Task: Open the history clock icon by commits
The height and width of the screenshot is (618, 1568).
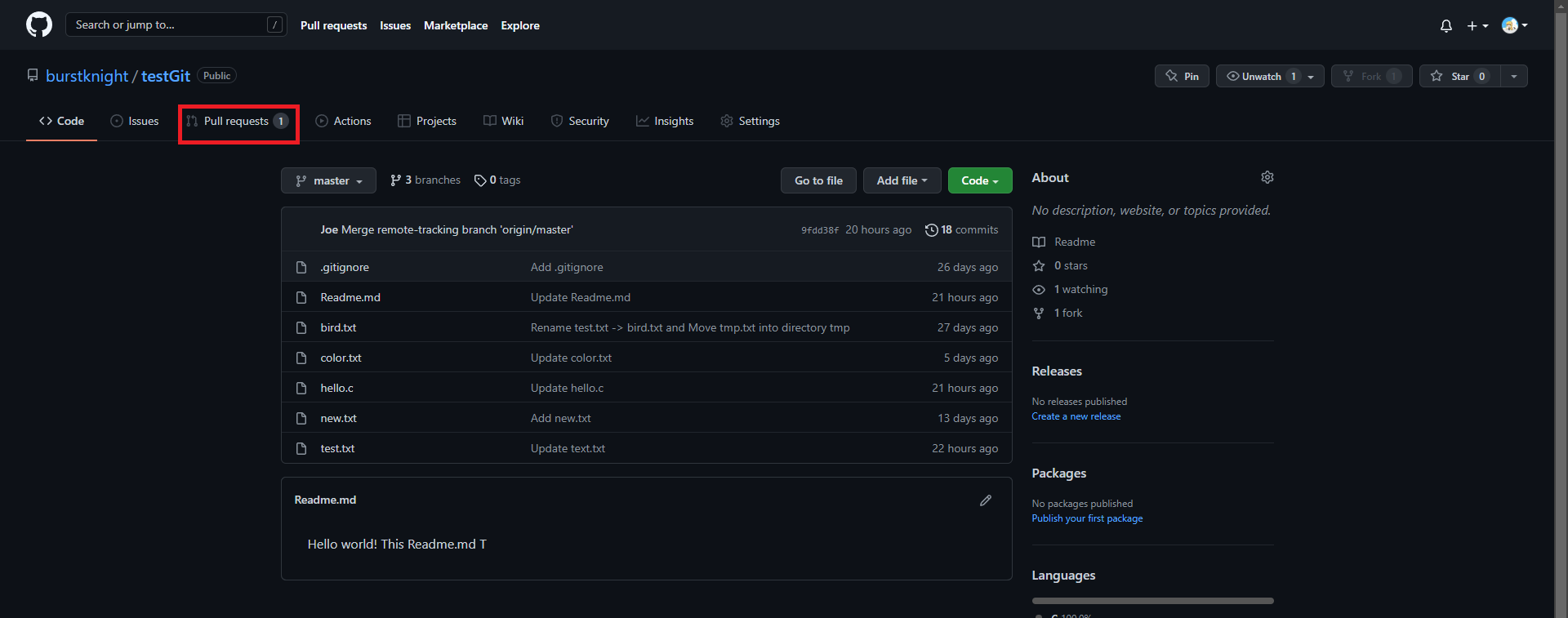Action: point(931,230)
